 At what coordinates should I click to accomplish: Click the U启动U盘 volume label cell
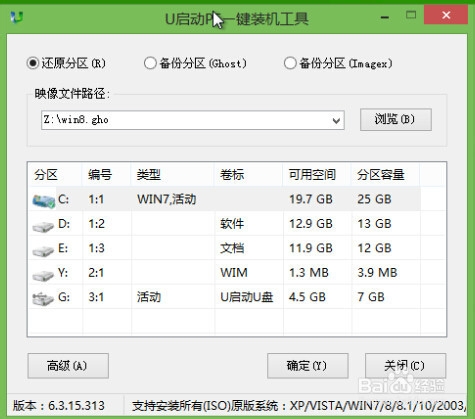tap(247, 297)
